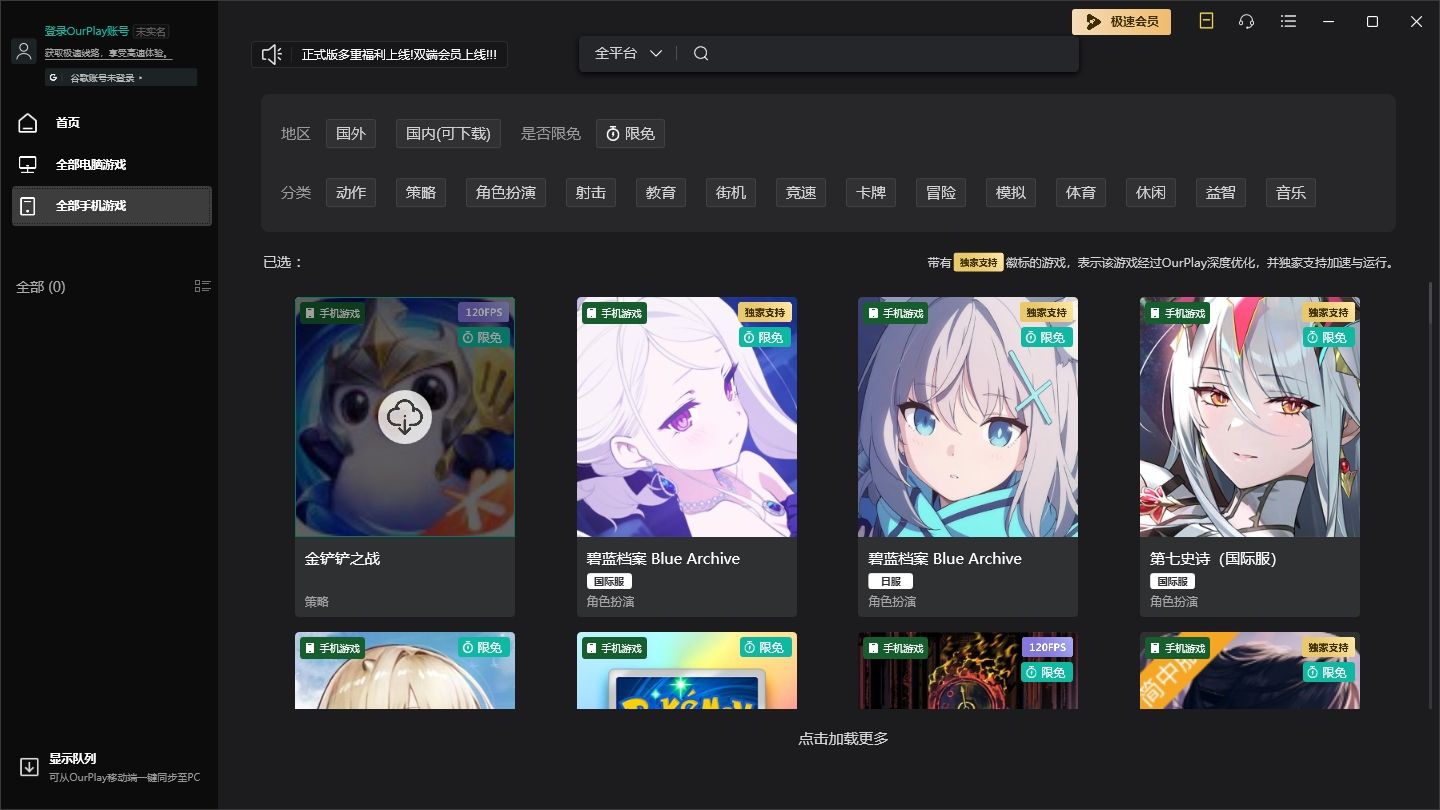Open 显示队列 queue panel
1440x810 pixels.
[x=73, y=759]
